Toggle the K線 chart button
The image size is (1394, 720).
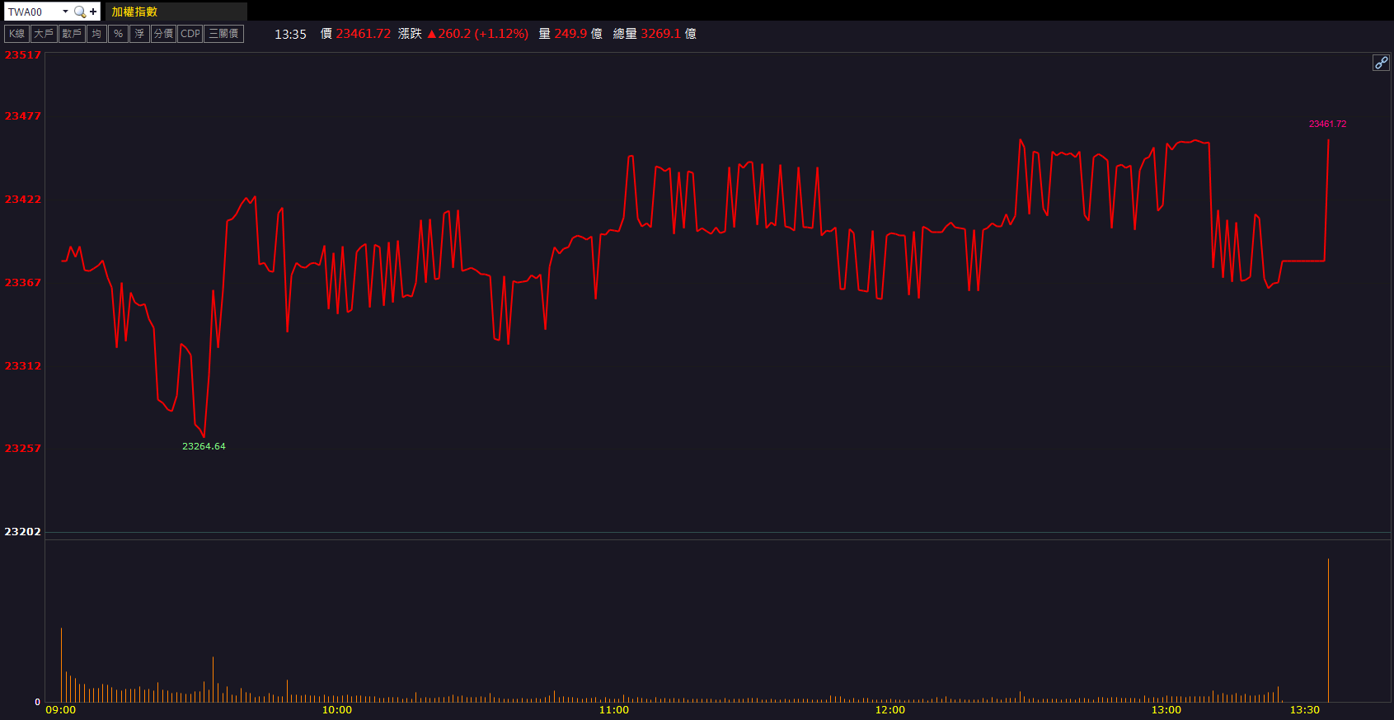(17, 34)
